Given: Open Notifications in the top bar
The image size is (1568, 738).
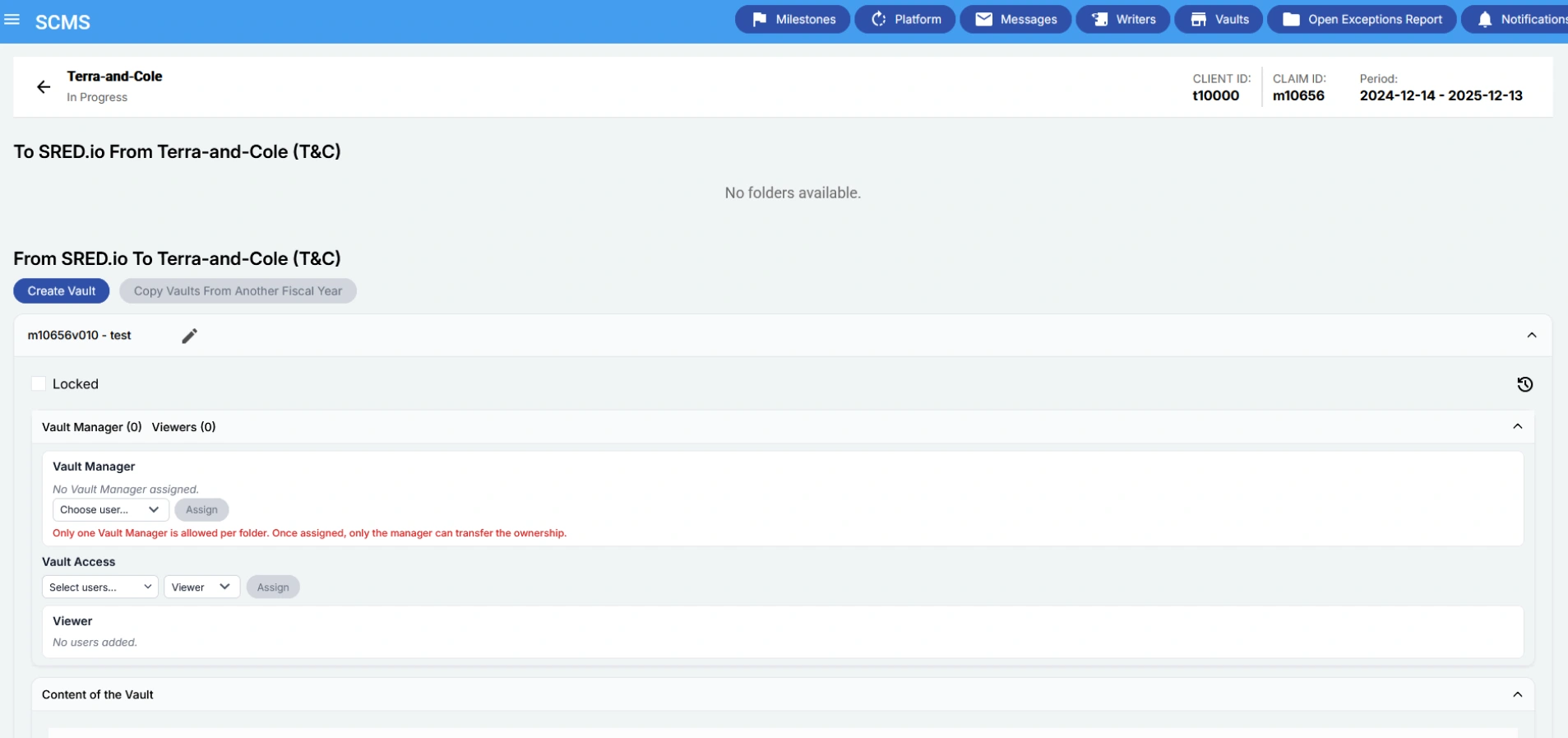Looking at the screenshot, I should pos(1515,19).
